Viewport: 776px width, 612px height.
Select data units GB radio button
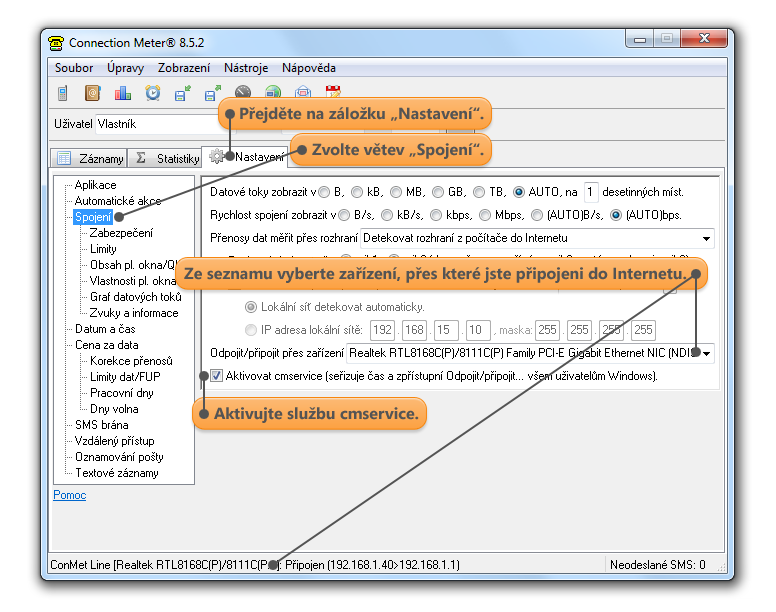click(438, 192)
